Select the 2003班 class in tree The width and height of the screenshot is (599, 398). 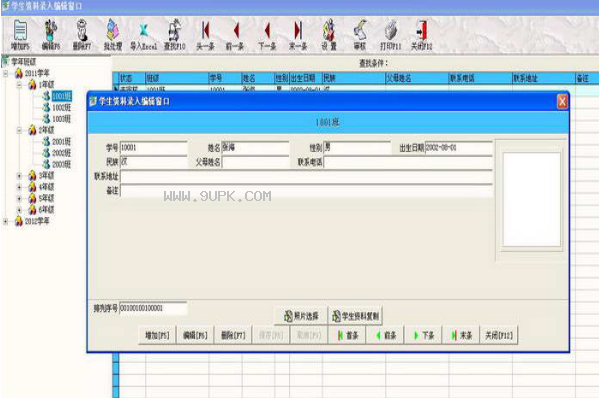click(62, 164)
